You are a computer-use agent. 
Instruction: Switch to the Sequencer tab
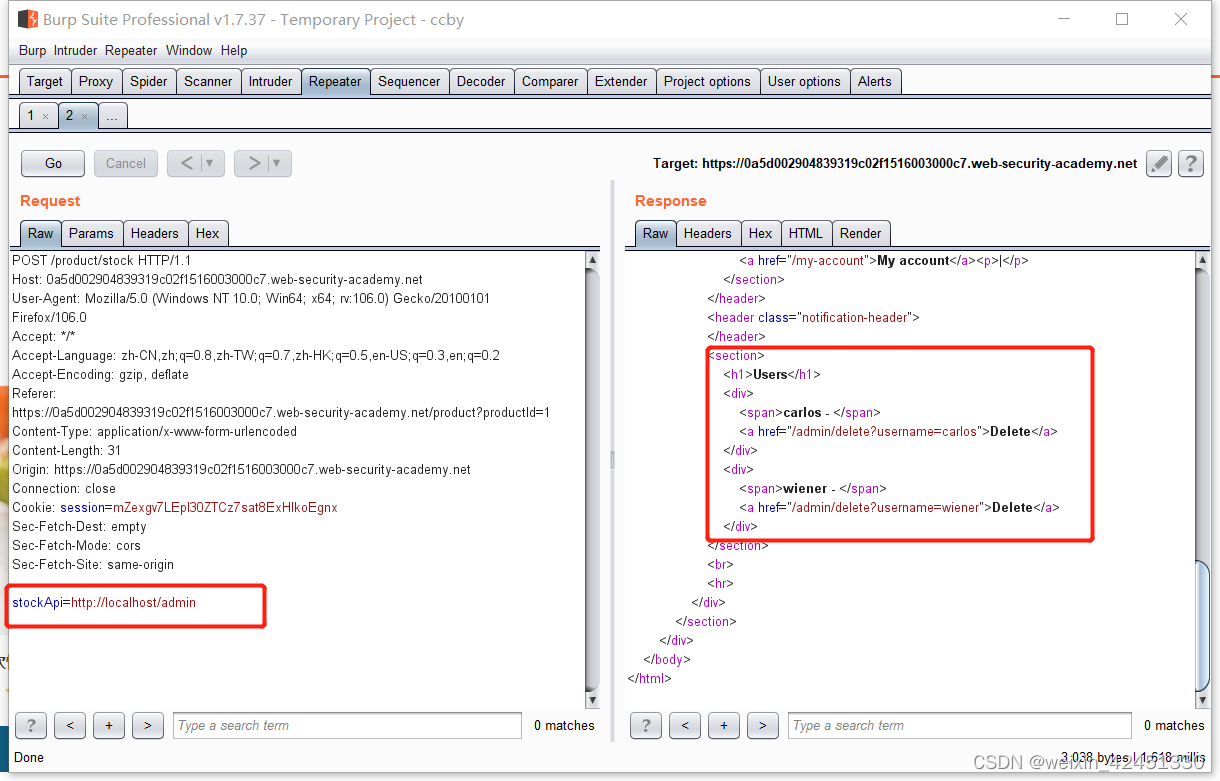409,81
